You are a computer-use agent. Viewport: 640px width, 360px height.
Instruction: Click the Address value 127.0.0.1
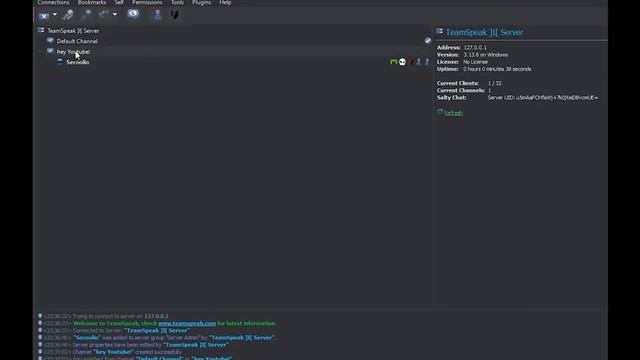point(475,48)
